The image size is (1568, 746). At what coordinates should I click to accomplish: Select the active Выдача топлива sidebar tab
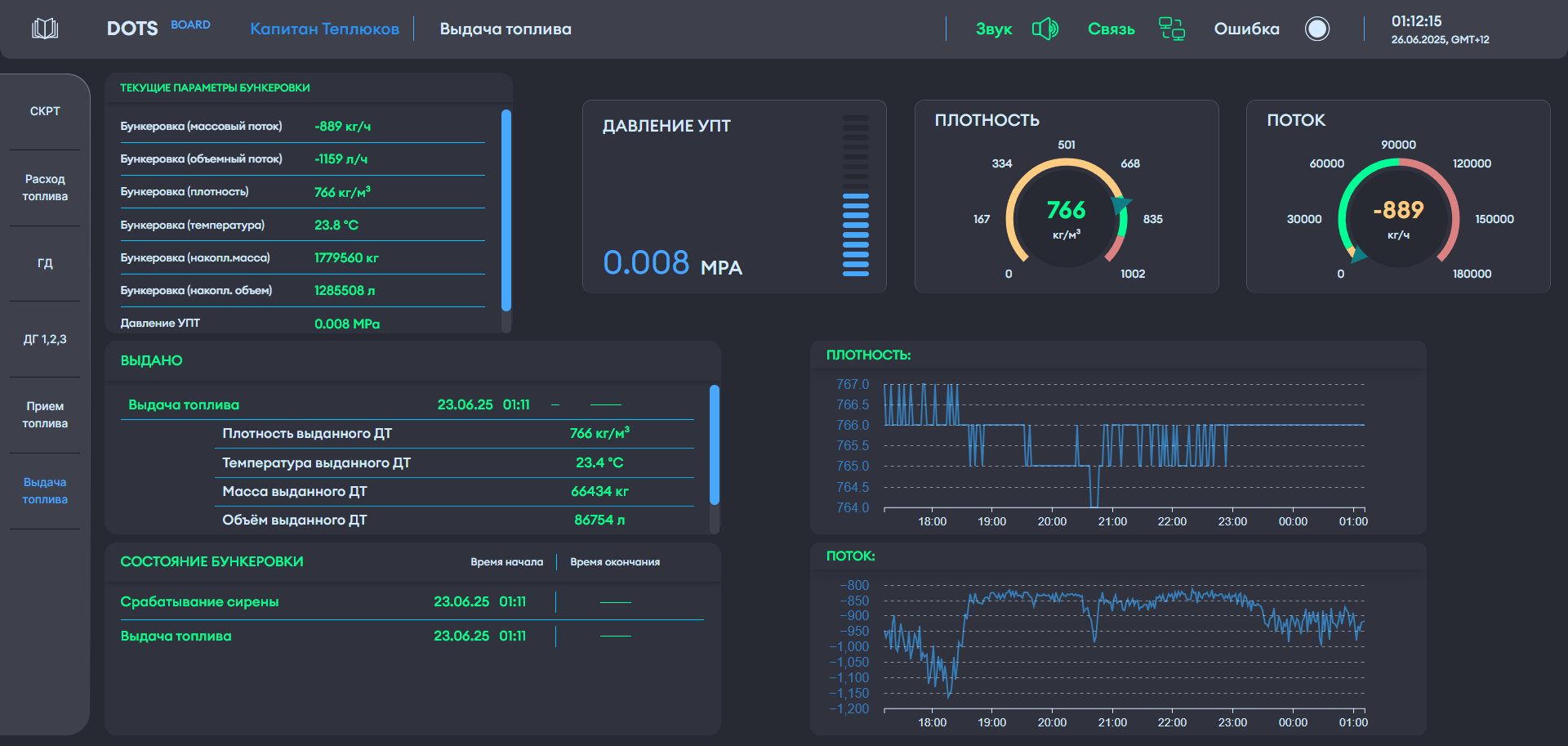[45, 491]
